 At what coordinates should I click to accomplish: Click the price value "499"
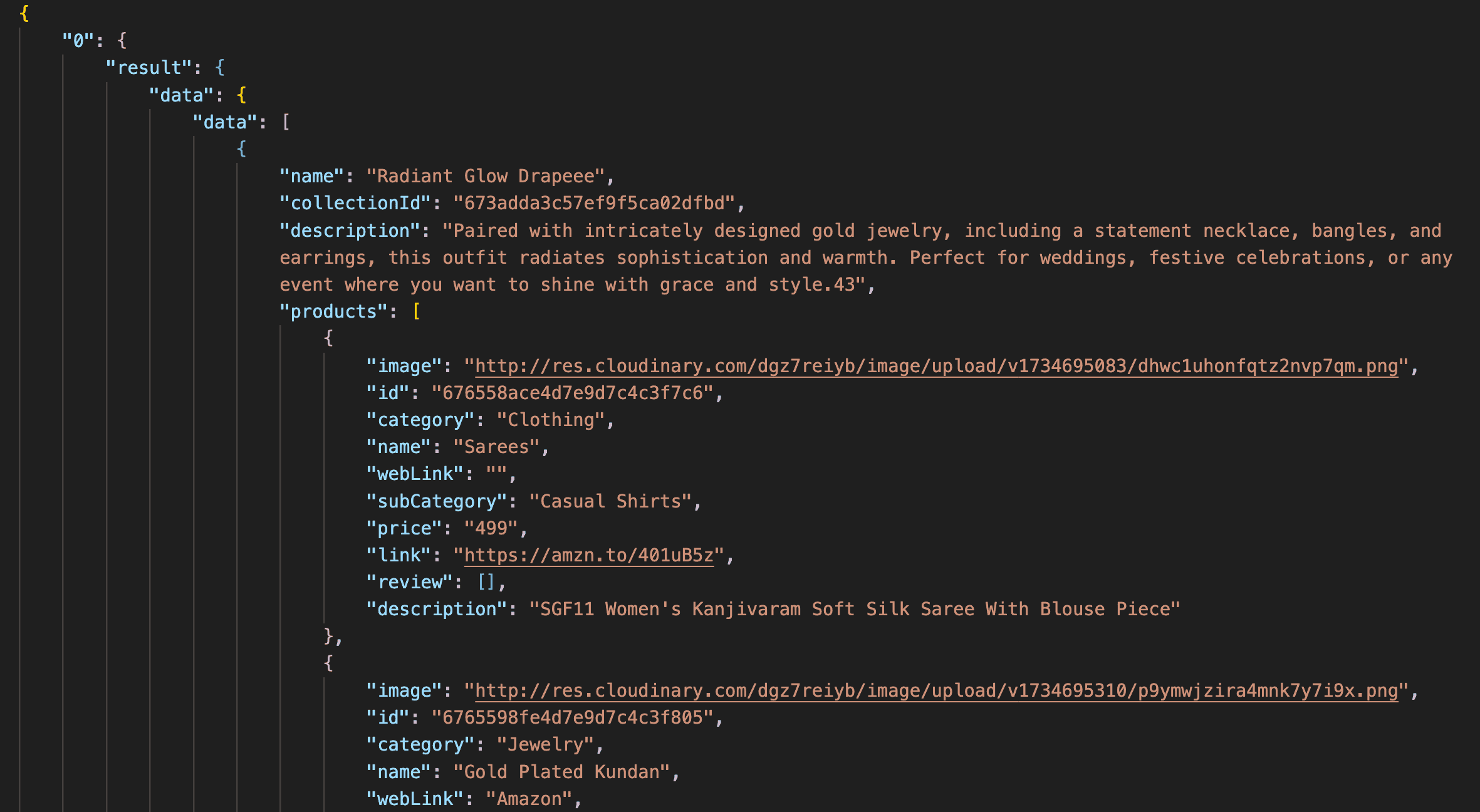click(x=491, y=528)
